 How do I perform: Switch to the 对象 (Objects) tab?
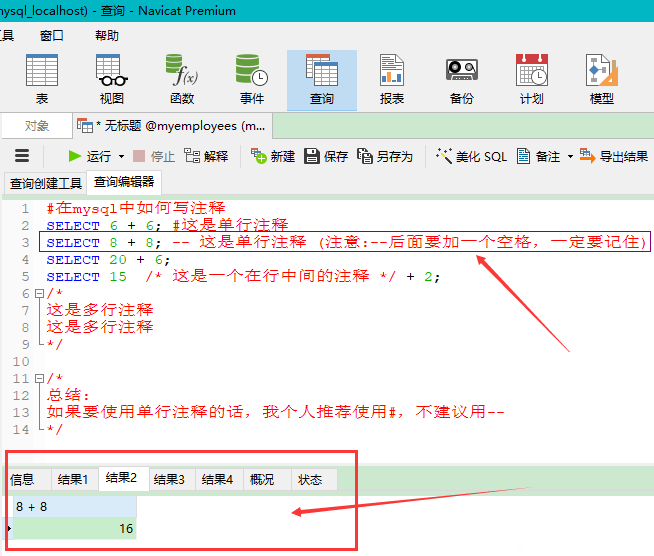click(x=37, y=126)
